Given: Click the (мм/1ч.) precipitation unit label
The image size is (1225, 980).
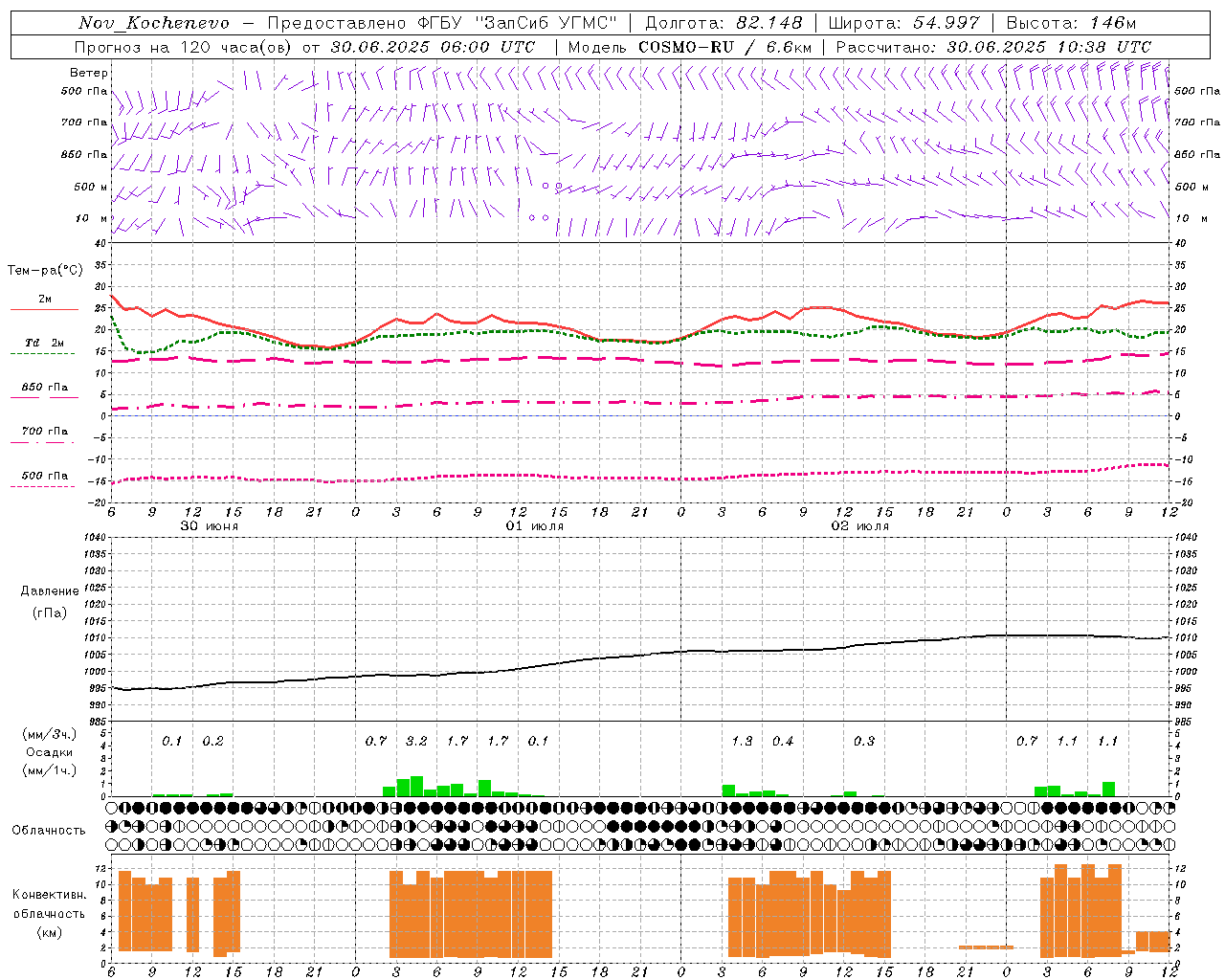Looking at the screenshot, I should pos(50,770).
